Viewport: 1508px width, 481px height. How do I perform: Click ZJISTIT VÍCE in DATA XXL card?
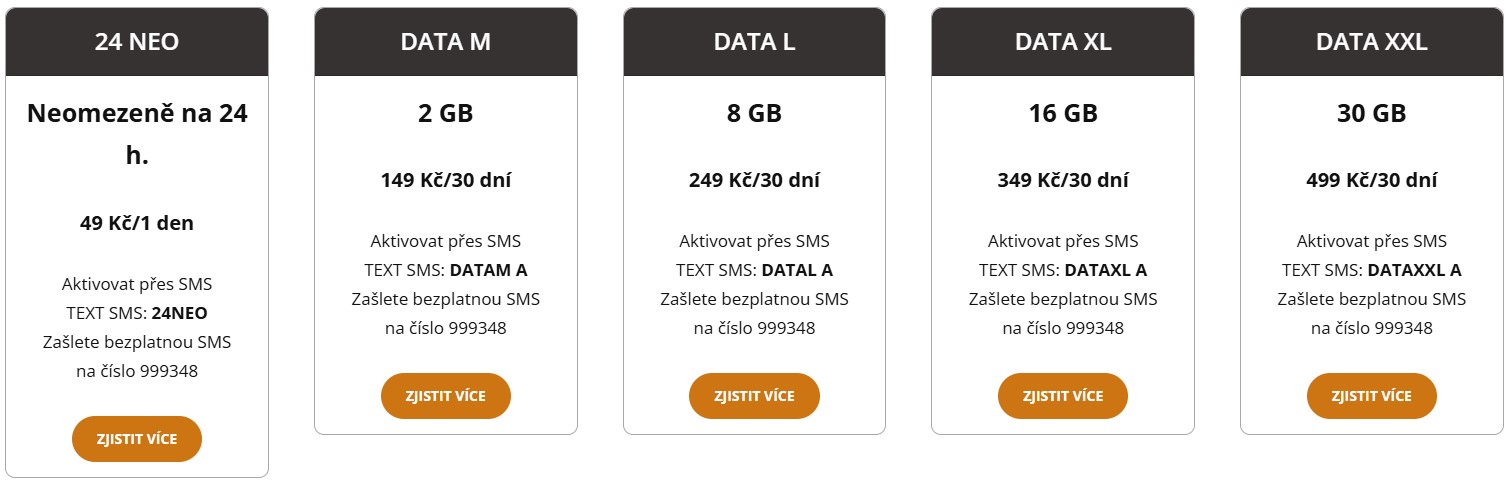1372,396
